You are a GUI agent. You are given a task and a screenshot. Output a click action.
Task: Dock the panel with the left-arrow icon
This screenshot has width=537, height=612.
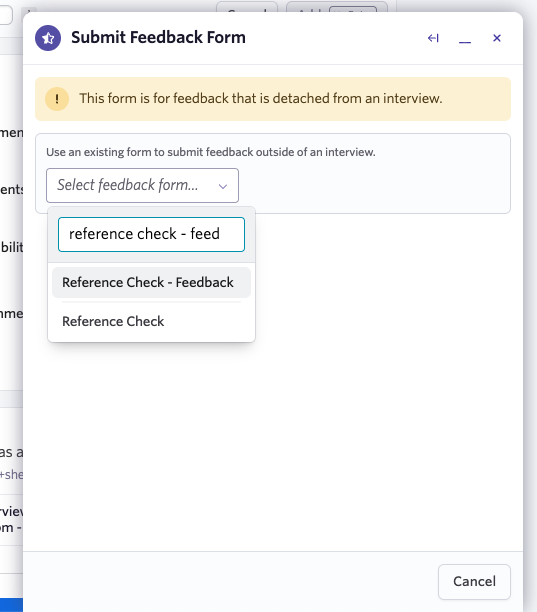click(433, 38)
